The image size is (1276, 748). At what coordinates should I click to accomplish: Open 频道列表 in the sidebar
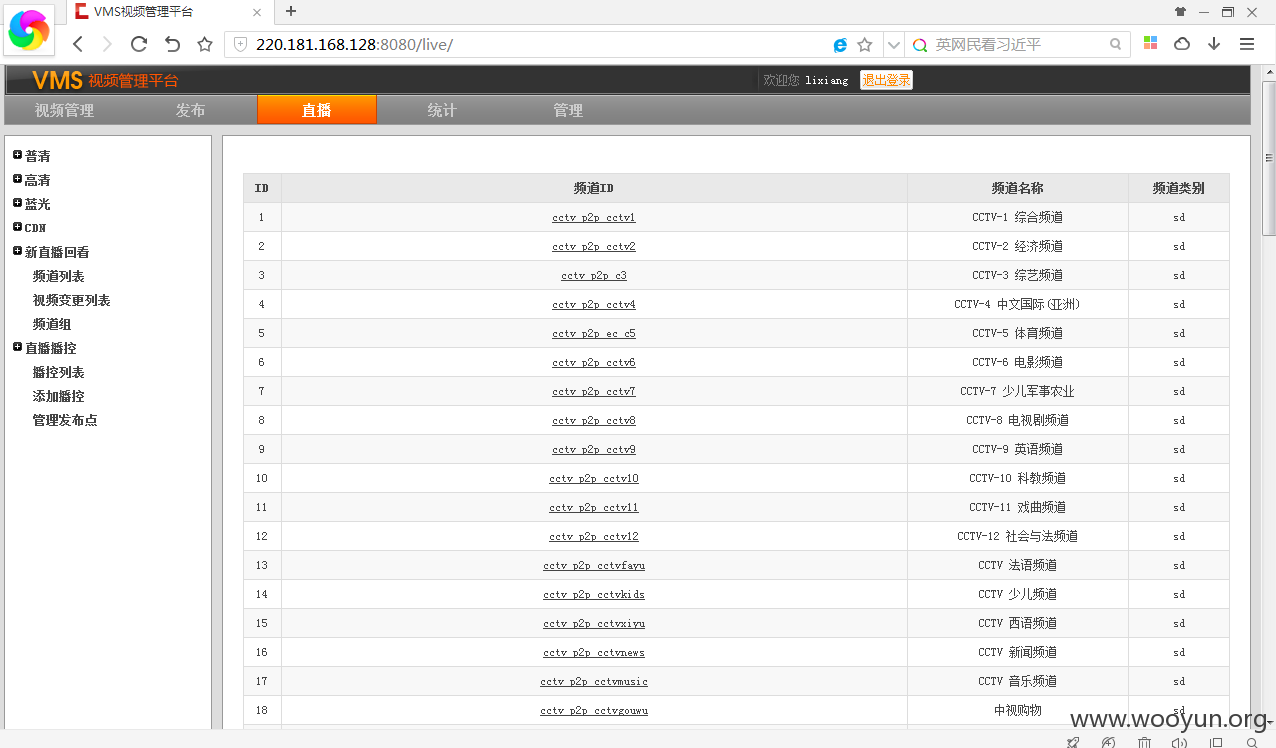click(58, 276)
